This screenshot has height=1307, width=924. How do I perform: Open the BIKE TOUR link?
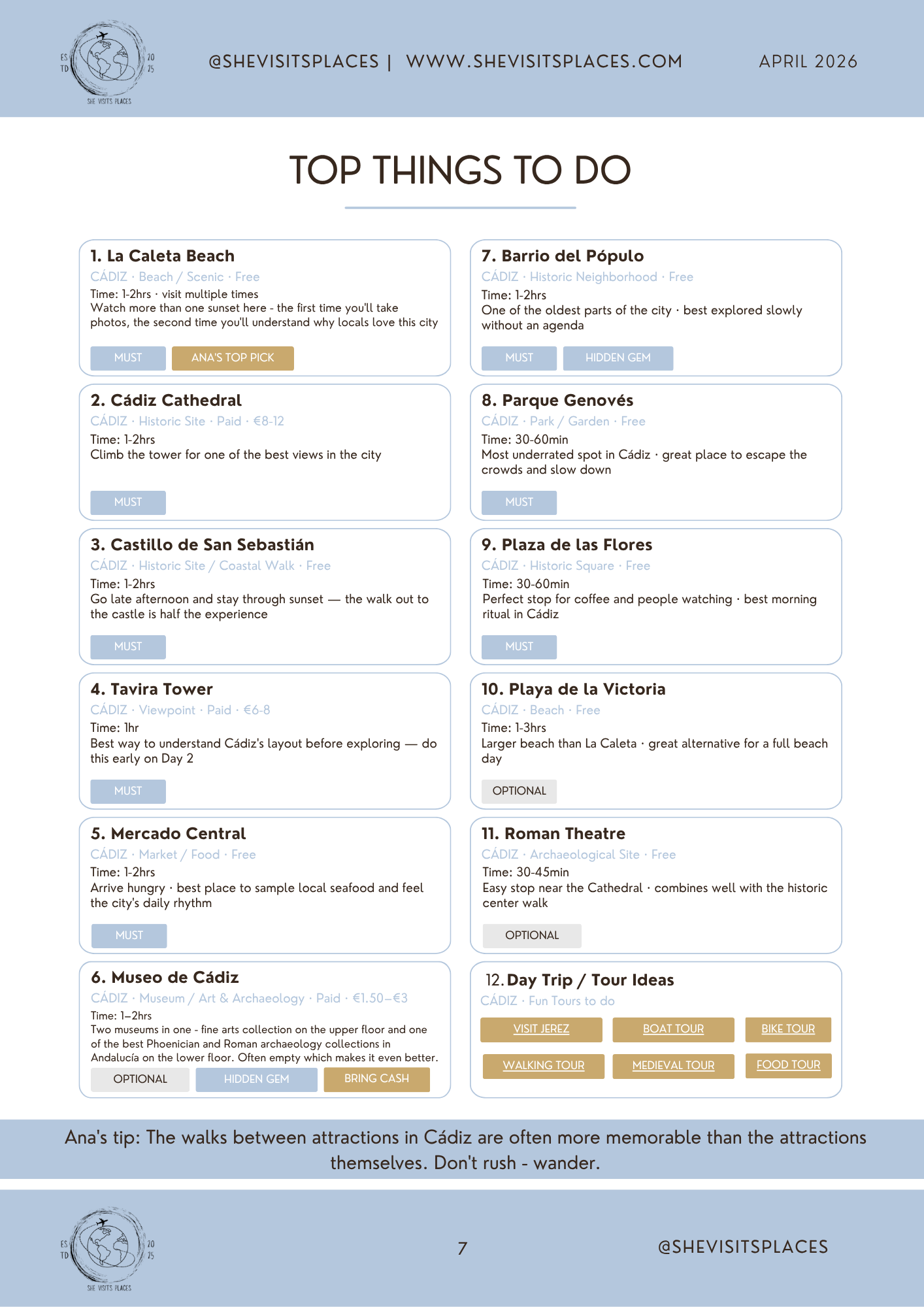pos(788,1029)
